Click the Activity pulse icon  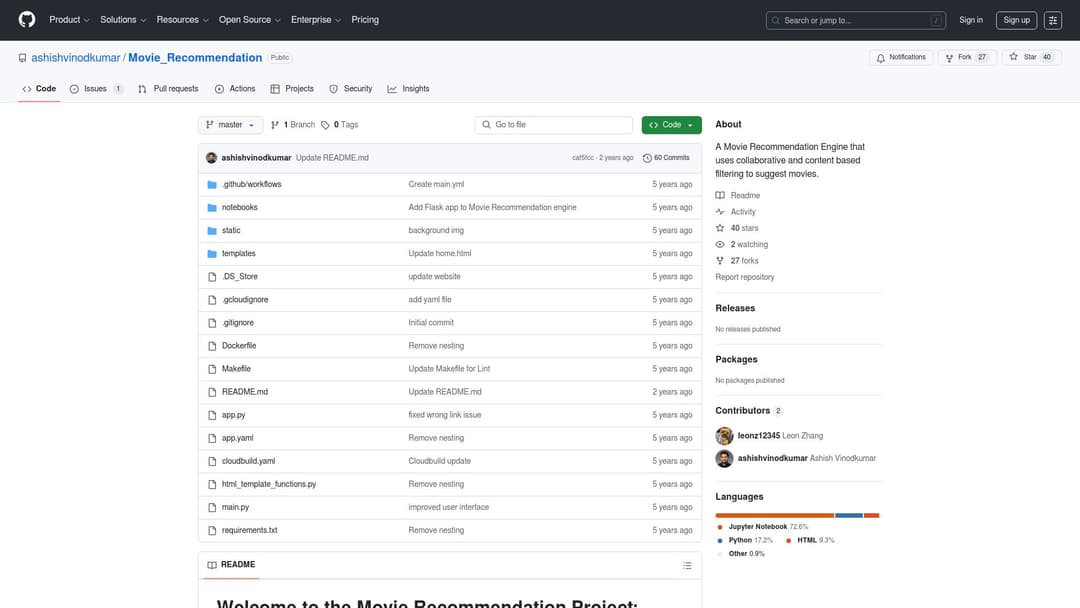coord(720,212)
